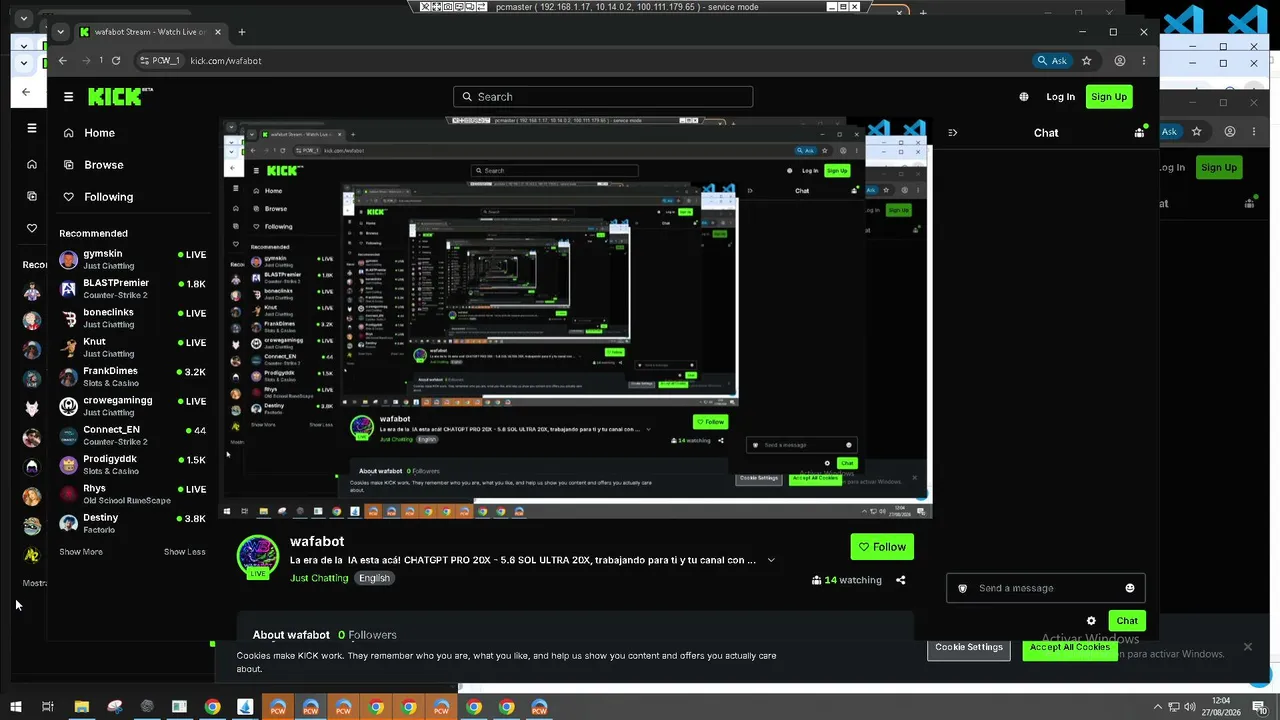Close the wafabot Stream tab

pyautogui.click(x=219, y=32)
